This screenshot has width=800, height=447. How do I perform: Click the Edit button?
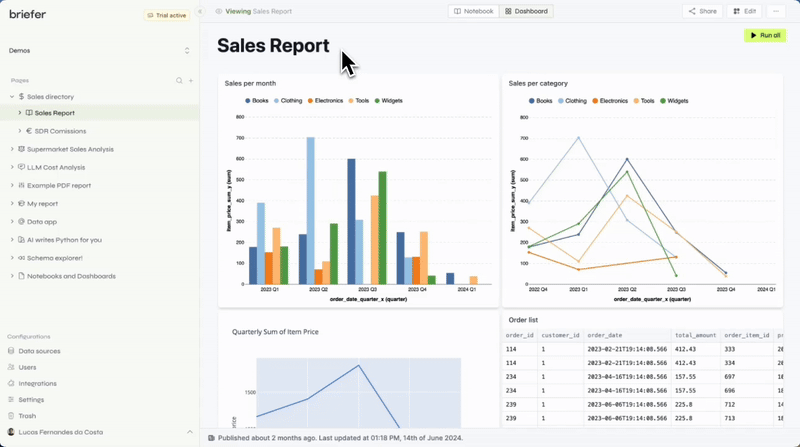point(744,11)
